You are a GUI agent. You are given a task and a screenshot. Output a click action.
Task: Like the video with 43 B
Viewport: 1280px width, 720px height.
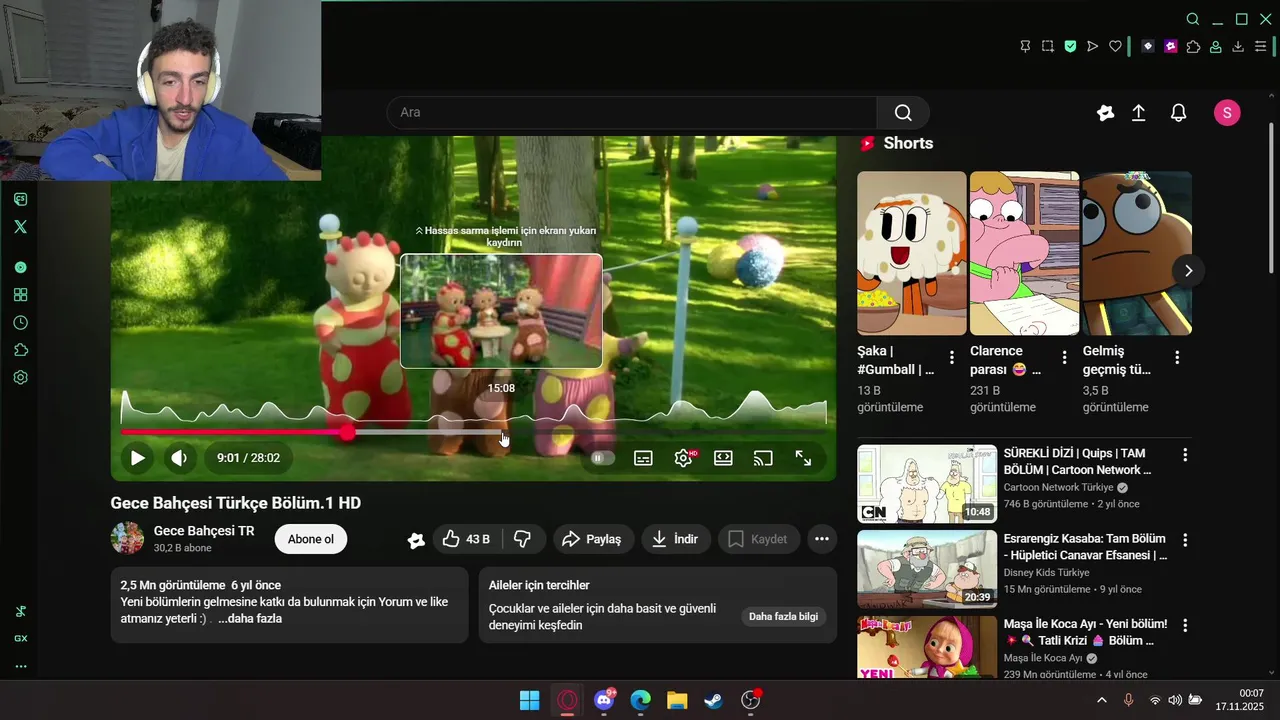pyautogui.click(x=466, y=539)
